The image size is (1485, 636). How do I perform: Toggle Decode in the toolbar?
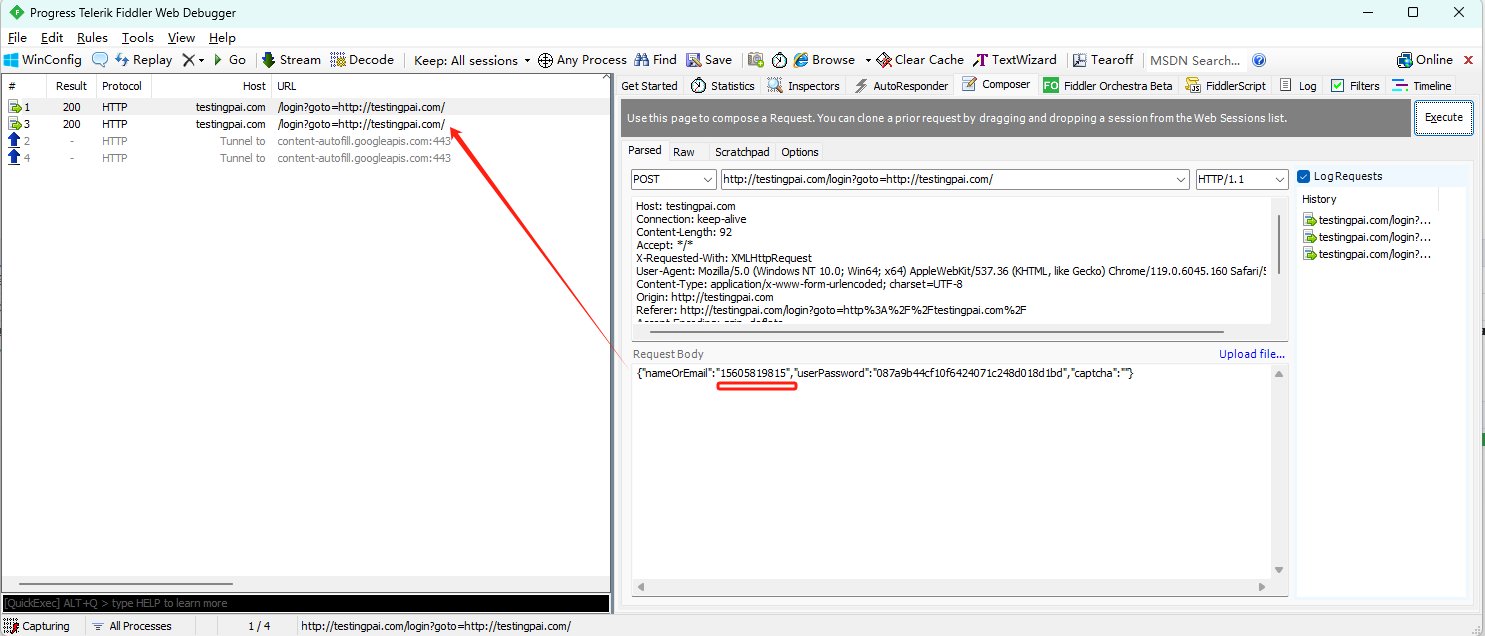point(362,60)
